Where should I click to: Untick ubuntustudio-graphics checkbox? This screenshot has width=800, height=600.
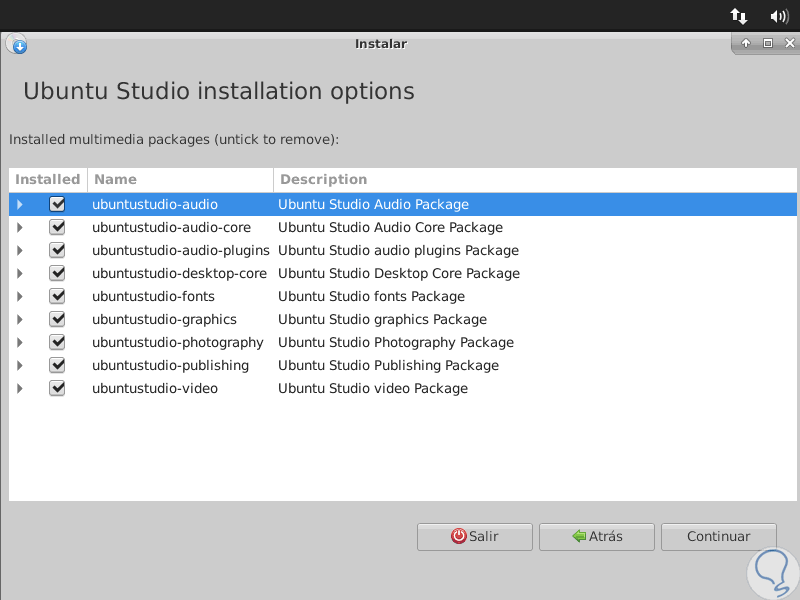click(57, 319)
